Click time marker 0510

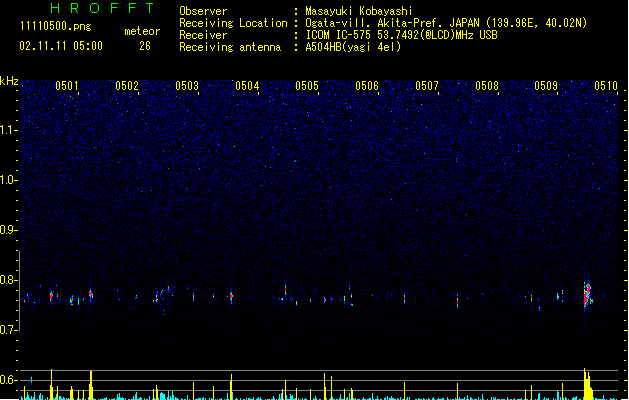pos(606,86)
